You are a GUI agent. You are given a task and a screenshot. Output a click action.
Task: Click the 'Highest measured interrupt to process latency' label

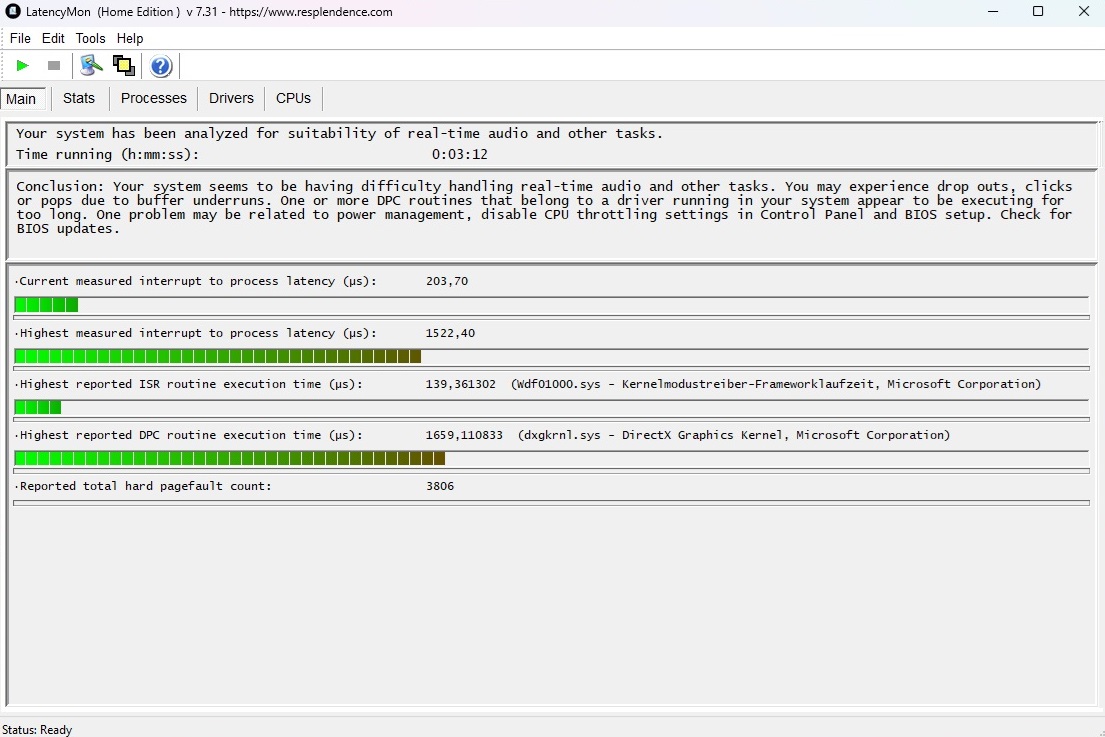tap(198, 333)
